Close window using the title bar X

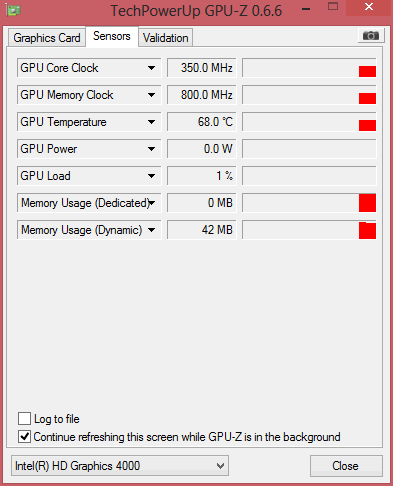[368, 7]
